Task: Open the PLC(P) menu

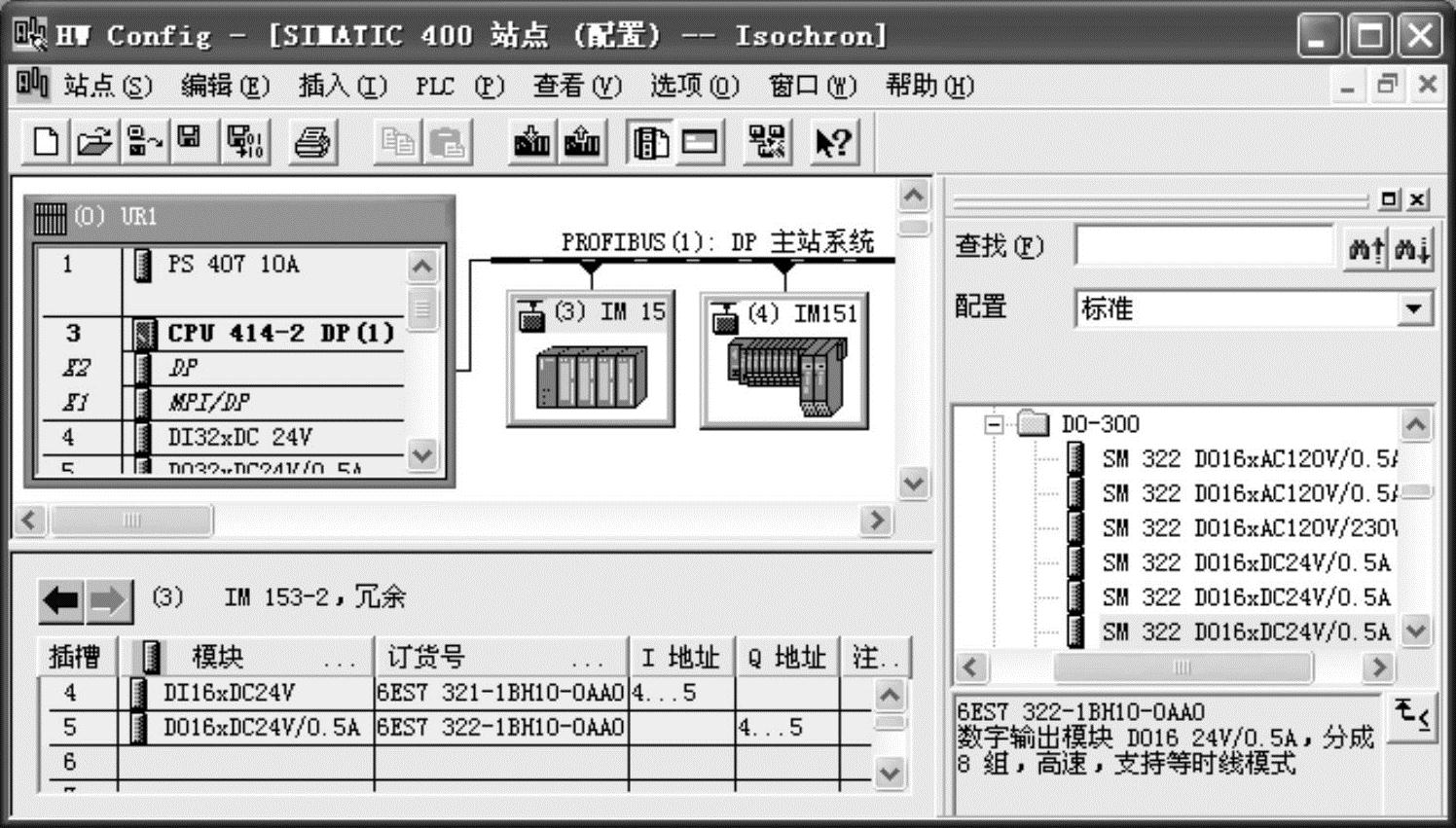Action: [459, 87]
